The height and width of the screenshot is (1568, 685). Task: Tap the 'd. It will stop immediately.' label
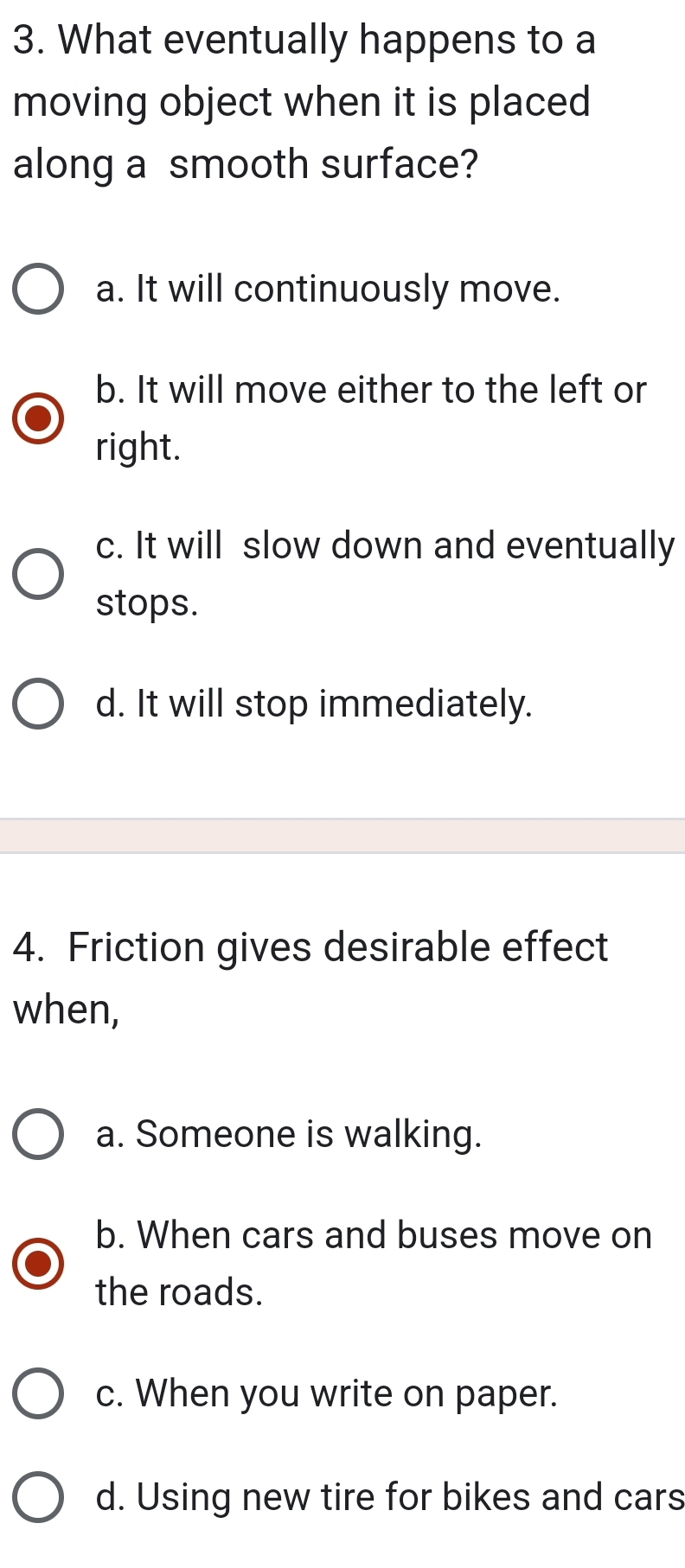[x=314, y=704]
